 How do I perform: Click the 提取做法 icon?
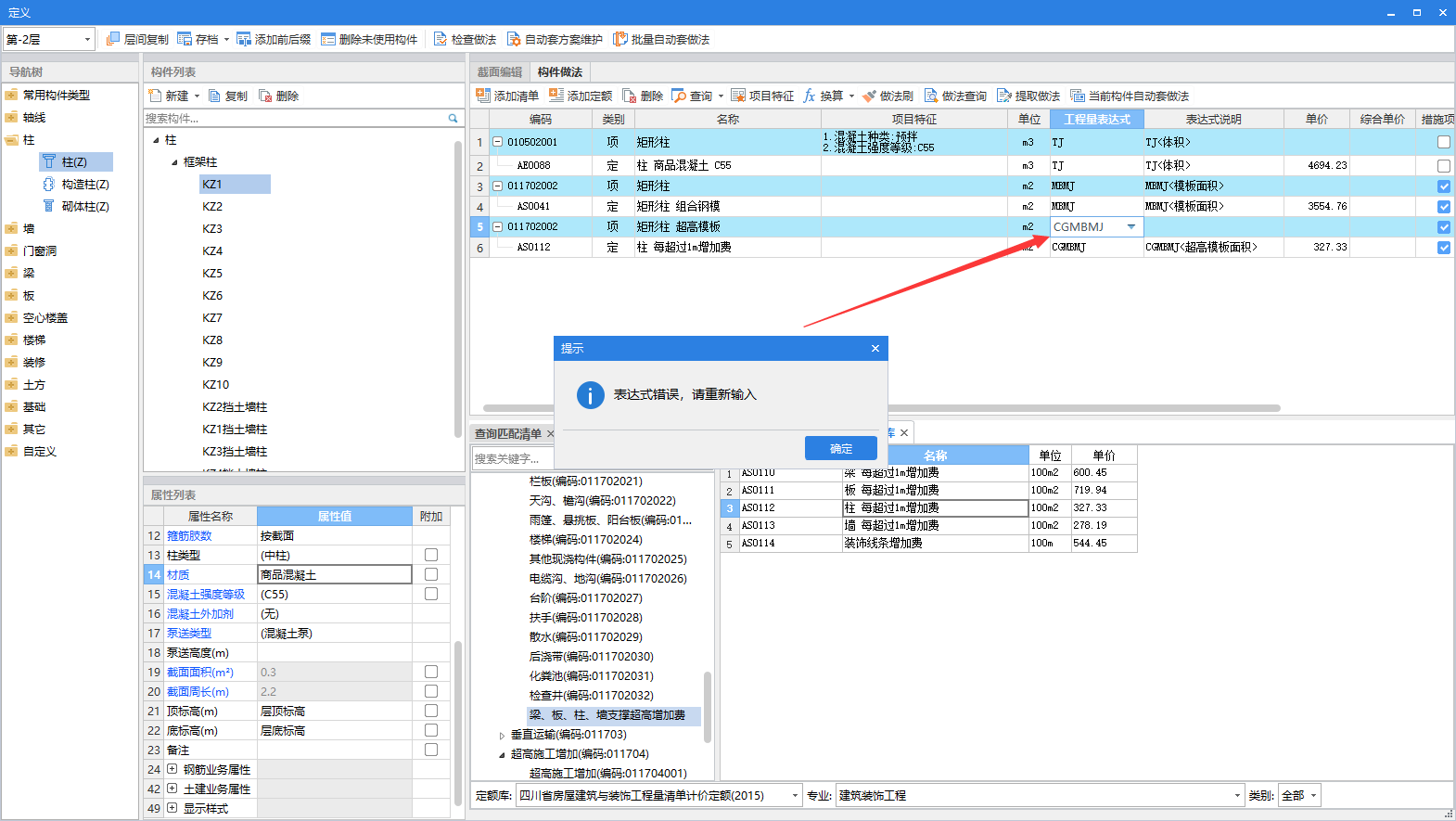(1004, 96)
